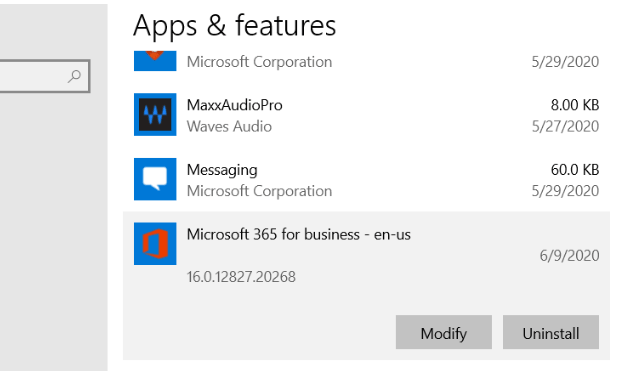Click the 6/9/2020 install date
This screenshot has width=625, height=371.
pos(569,255)
